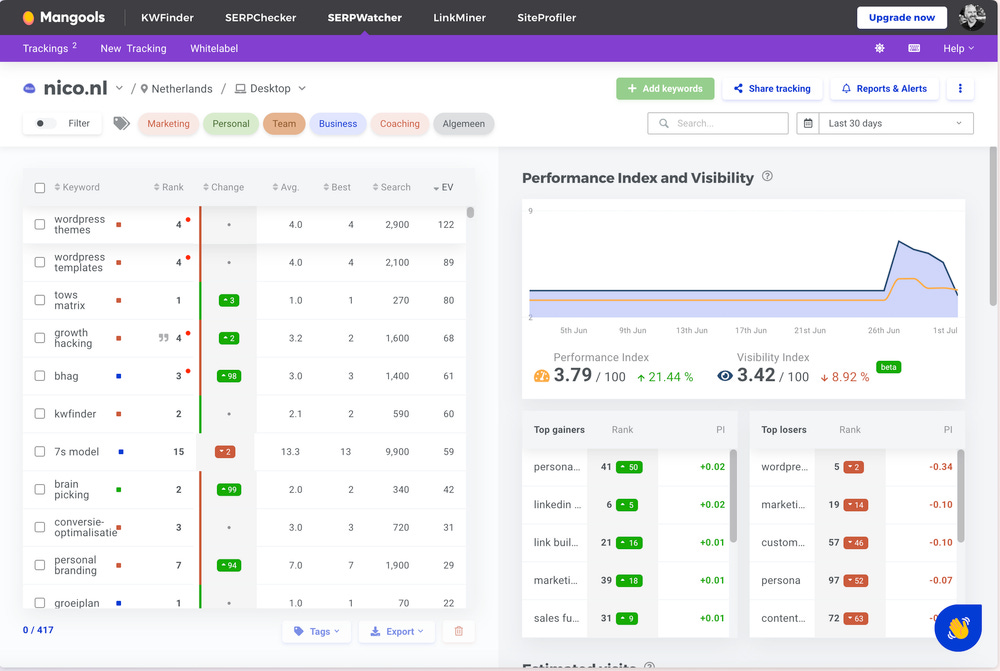Open the Tags dropdown button
The width and height of the screenshot is (1000, 671).
pos(316,631)
